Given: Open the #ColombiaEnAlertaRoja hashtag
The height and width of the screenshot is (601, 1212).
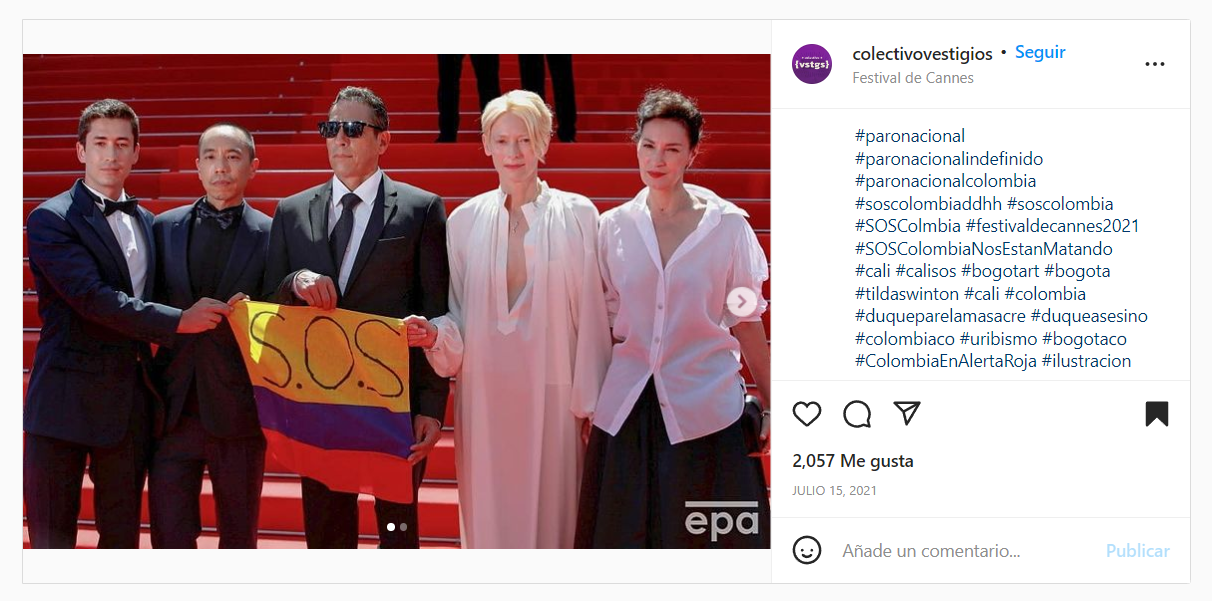Looking at the screenshot, I should (x=946, y=361).
